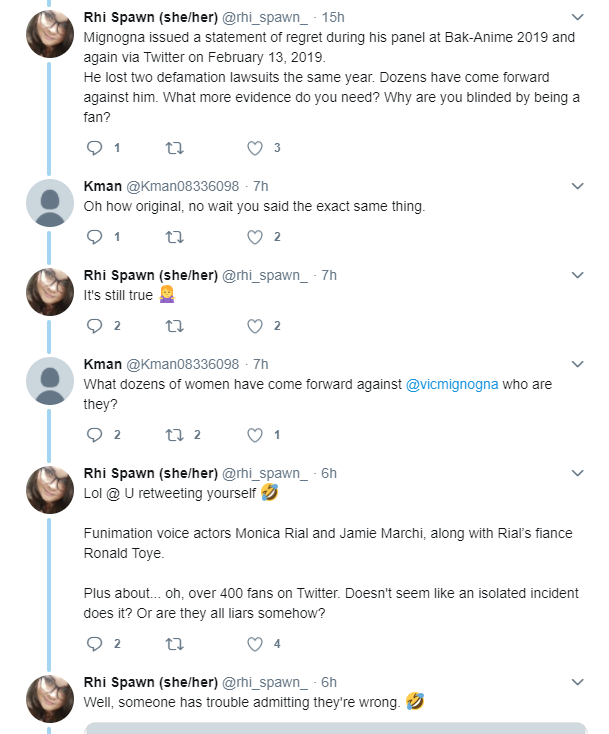The image size is (609, 734).
Task: Retweet the 'What dozens of women' tweet
Action: [175, 435]
